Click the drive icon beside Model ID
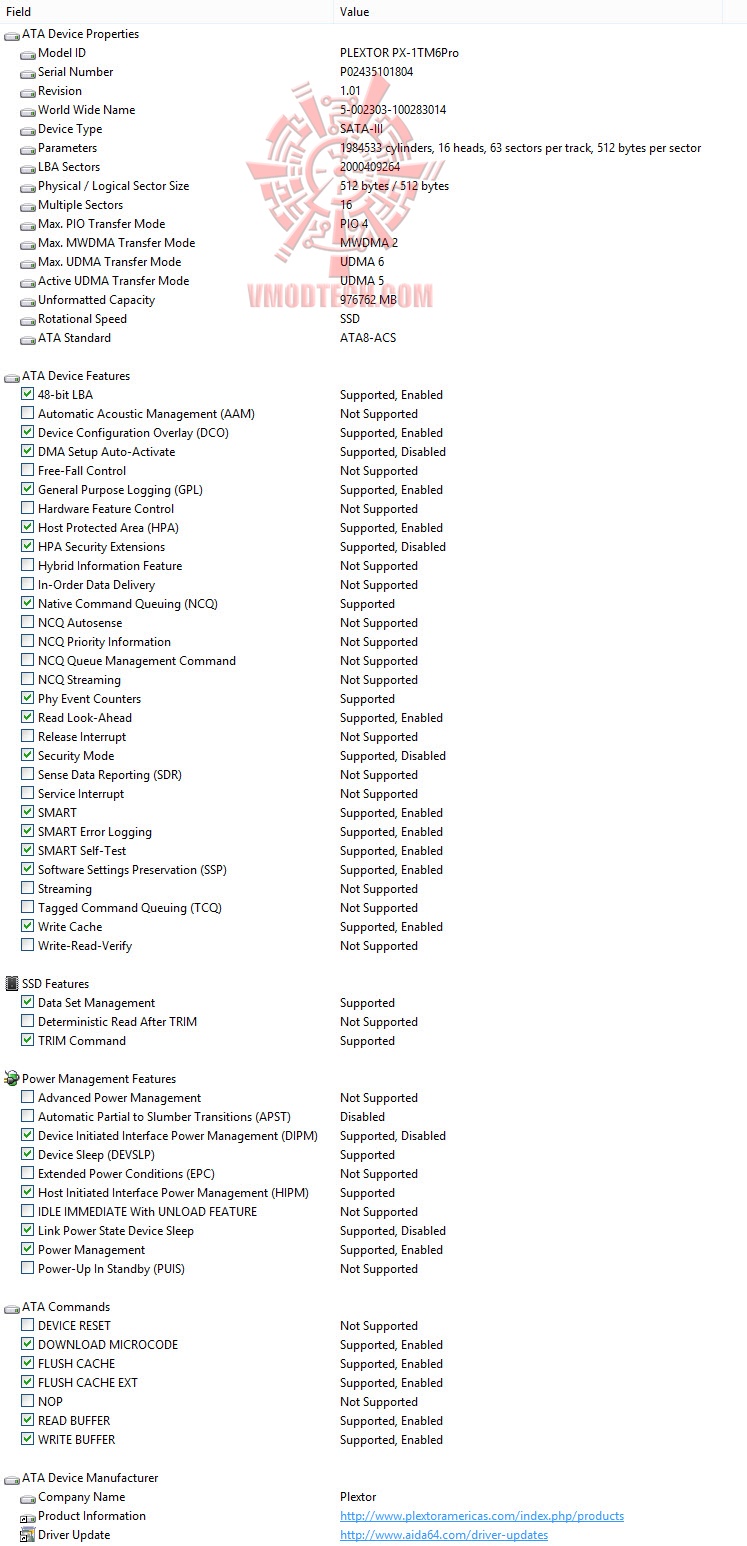The image size is (747, 1546). (x=27, y=53)
